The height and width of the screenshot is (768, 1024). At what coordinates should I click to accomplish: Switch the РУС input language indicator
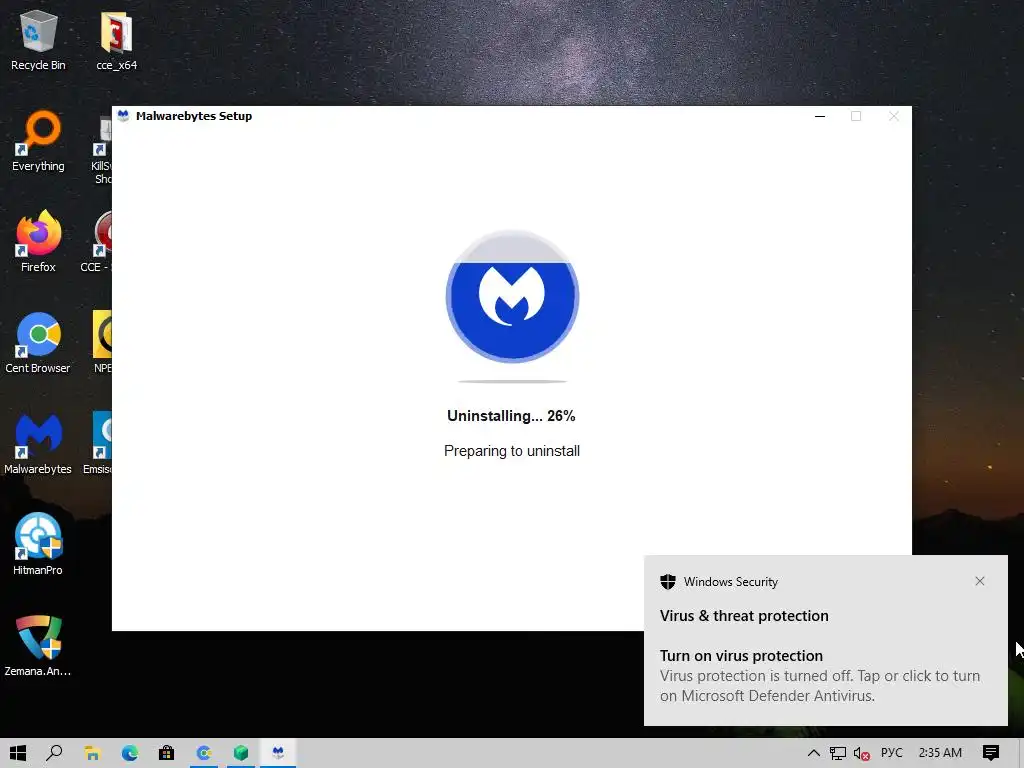click(x=891, y=753)
